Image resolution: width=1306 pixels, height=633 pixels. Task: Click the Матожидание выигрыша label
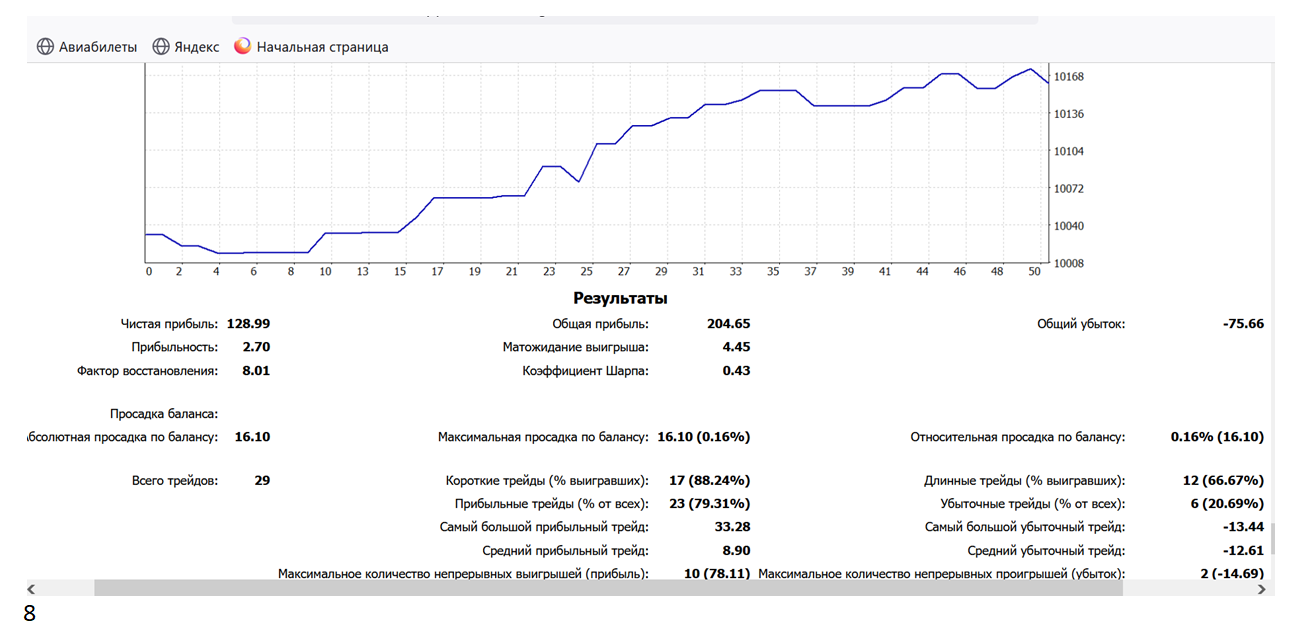(x=576, y=347)
